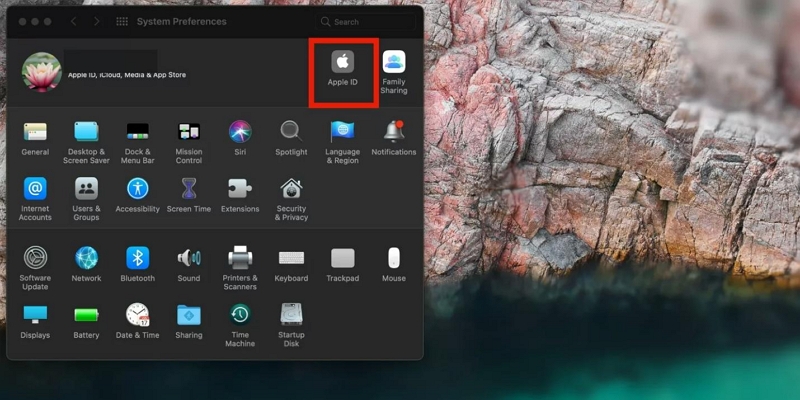This screenshot has width=800, height=400.
Task: Go back with the left arrow button
Action: click(74, 21)
